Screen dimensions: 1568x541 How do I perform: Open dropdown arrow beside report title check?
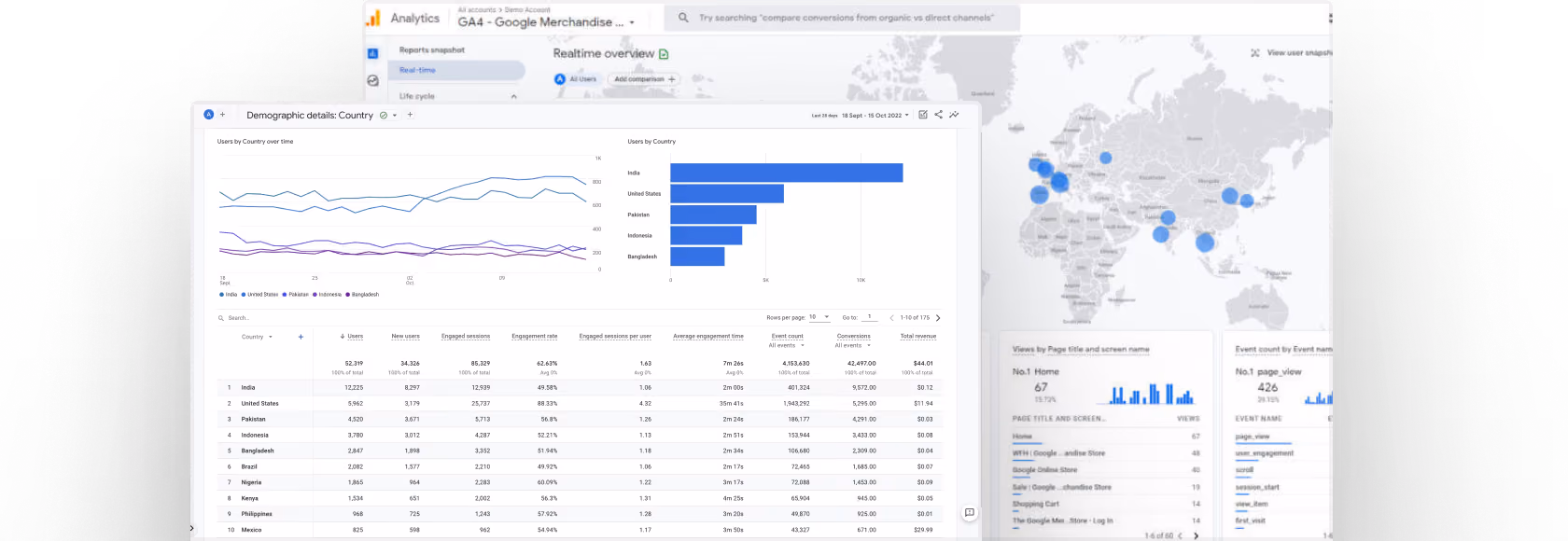click(x=395, y=116)
